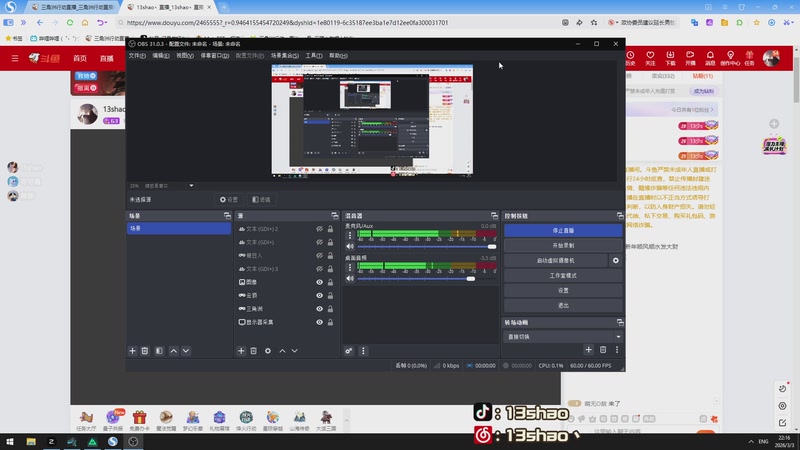
Task: Open the 桌面音频 track options menu
Action: (x=350, y=267)
